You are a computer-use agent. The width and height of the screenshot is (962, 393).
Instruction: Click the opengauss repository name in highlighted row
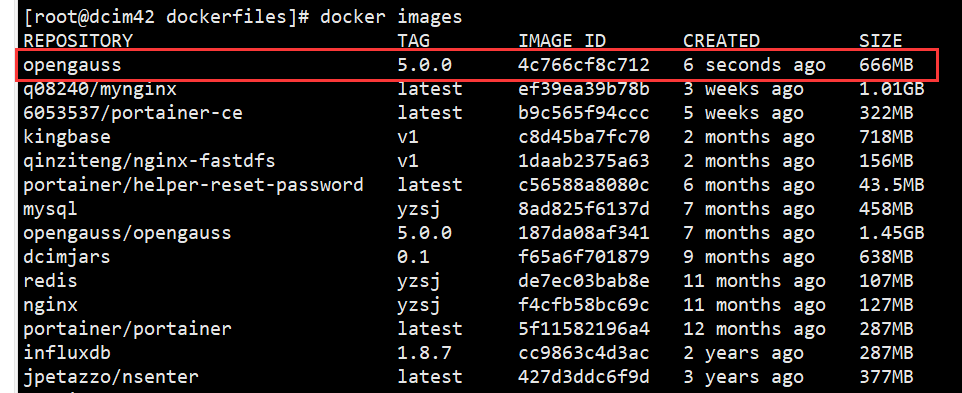(72, 65)
